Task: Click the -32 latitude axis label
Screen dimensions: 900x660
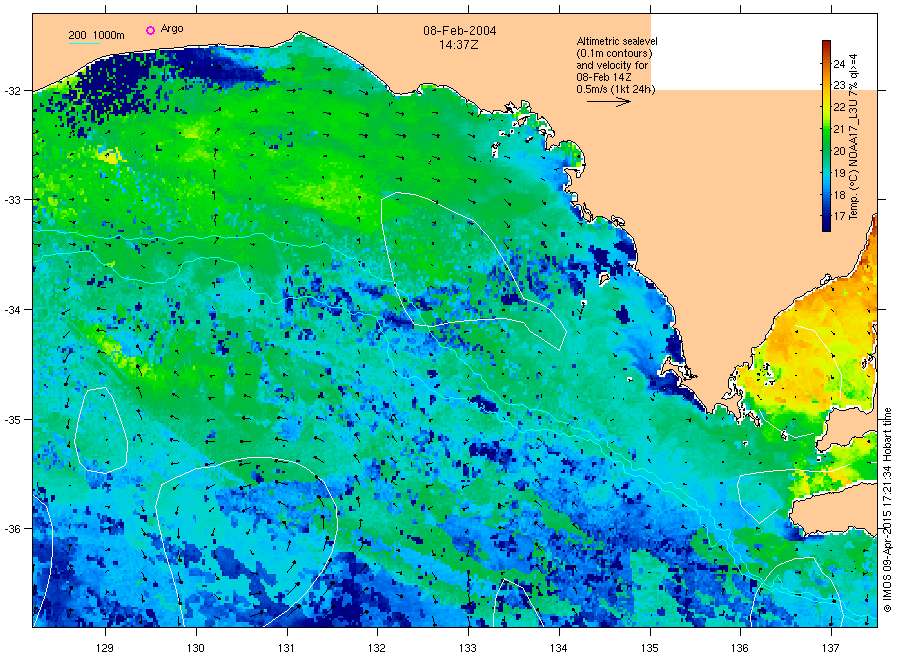Action: [12, 91]
